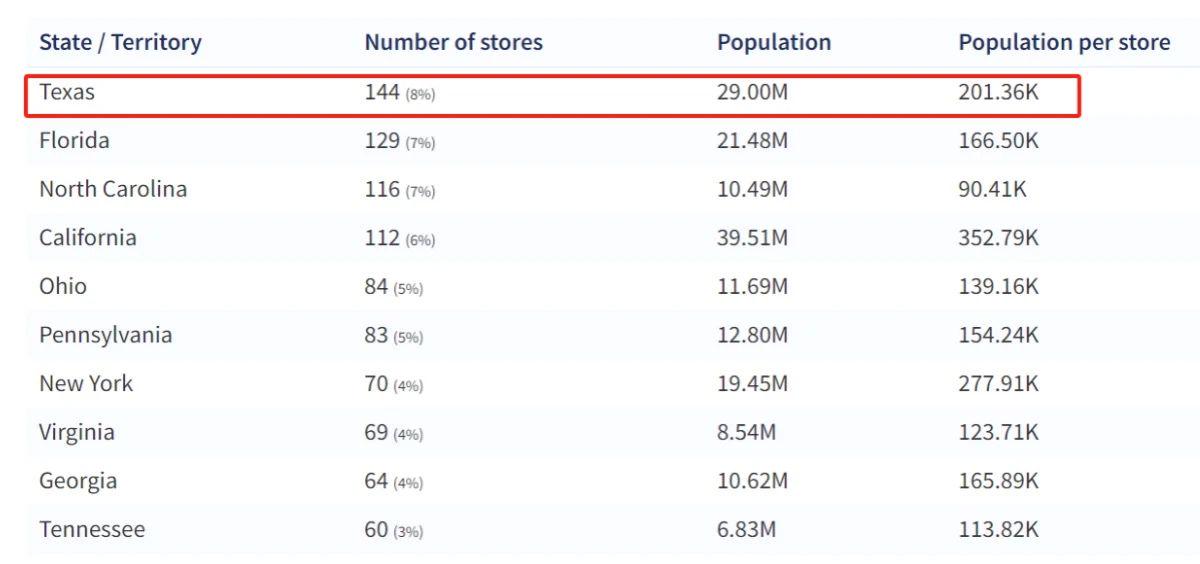Screen dimensions: 1200x564
Task: Click the Number of stores column header
Action: pyautogui.click(x=453, y=43)
